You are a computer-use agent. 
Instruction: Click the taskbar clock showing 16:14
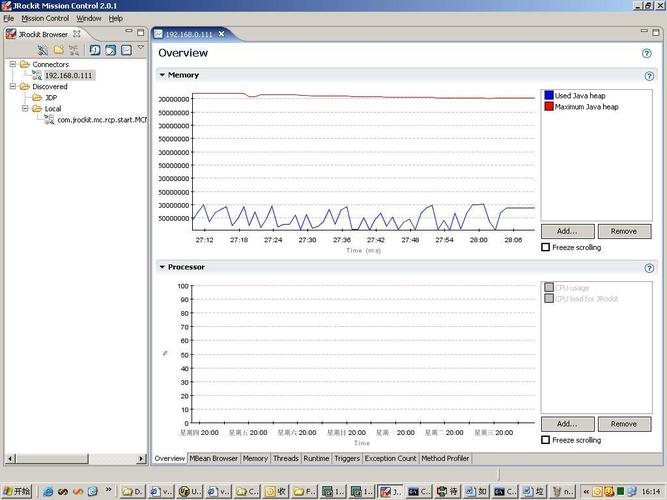pyautogui.click(x=651, y=491)
